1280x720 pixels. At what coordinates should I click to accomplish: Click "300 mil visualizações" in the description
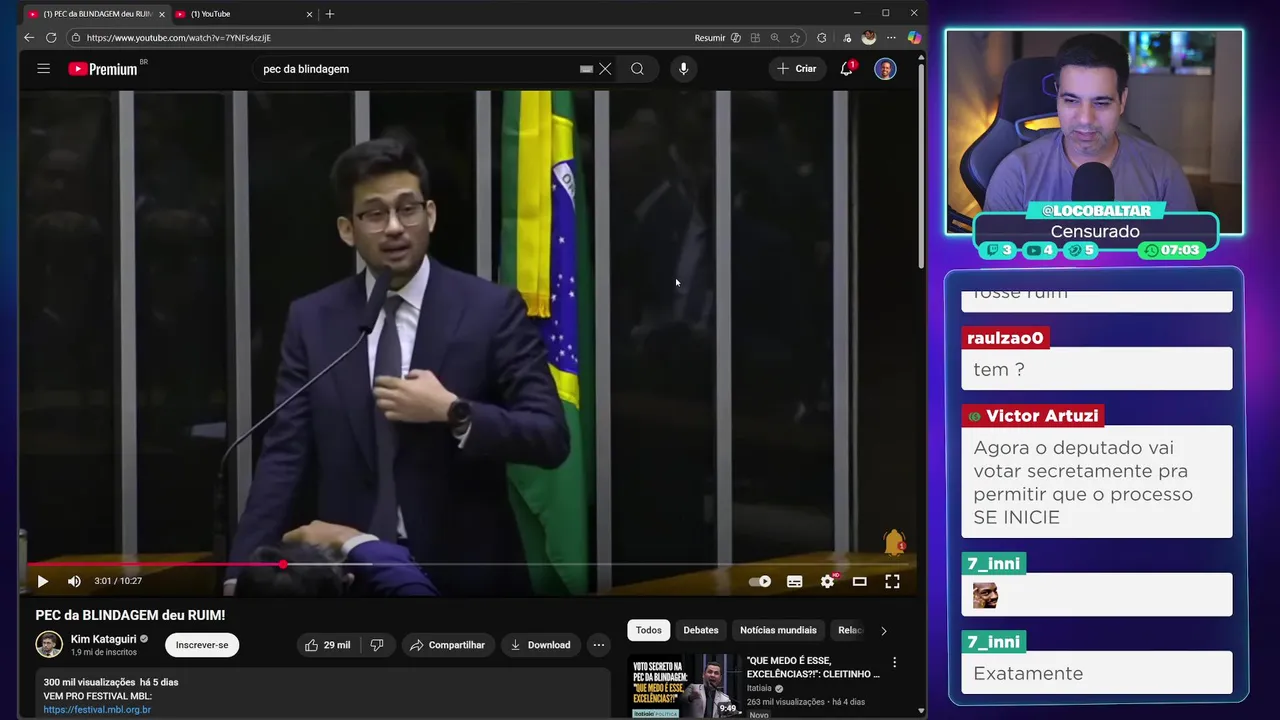89,682
